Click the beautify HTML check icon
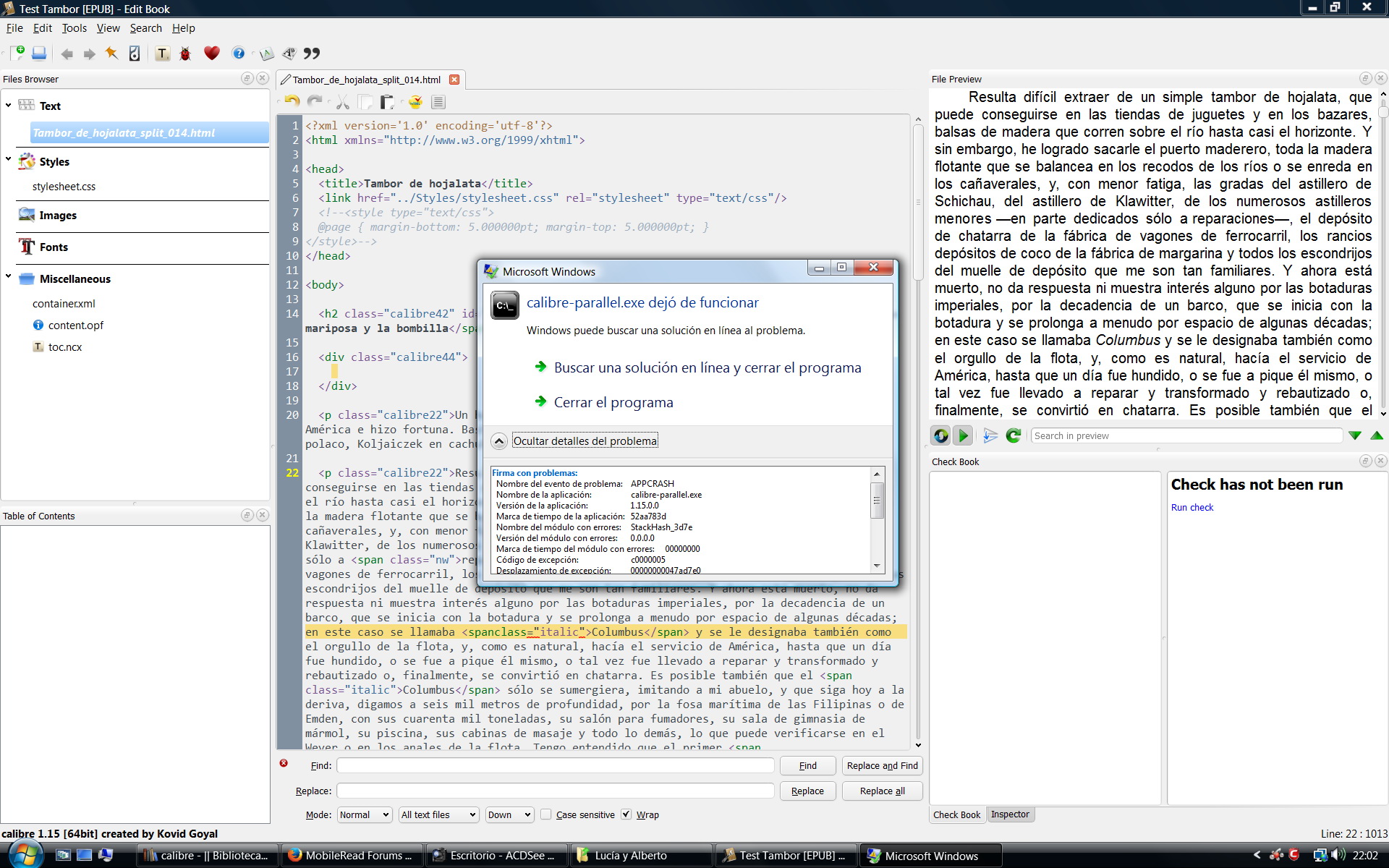This screenshot has height=868, width=1389. pyautogui.click(x=415, y=102)
